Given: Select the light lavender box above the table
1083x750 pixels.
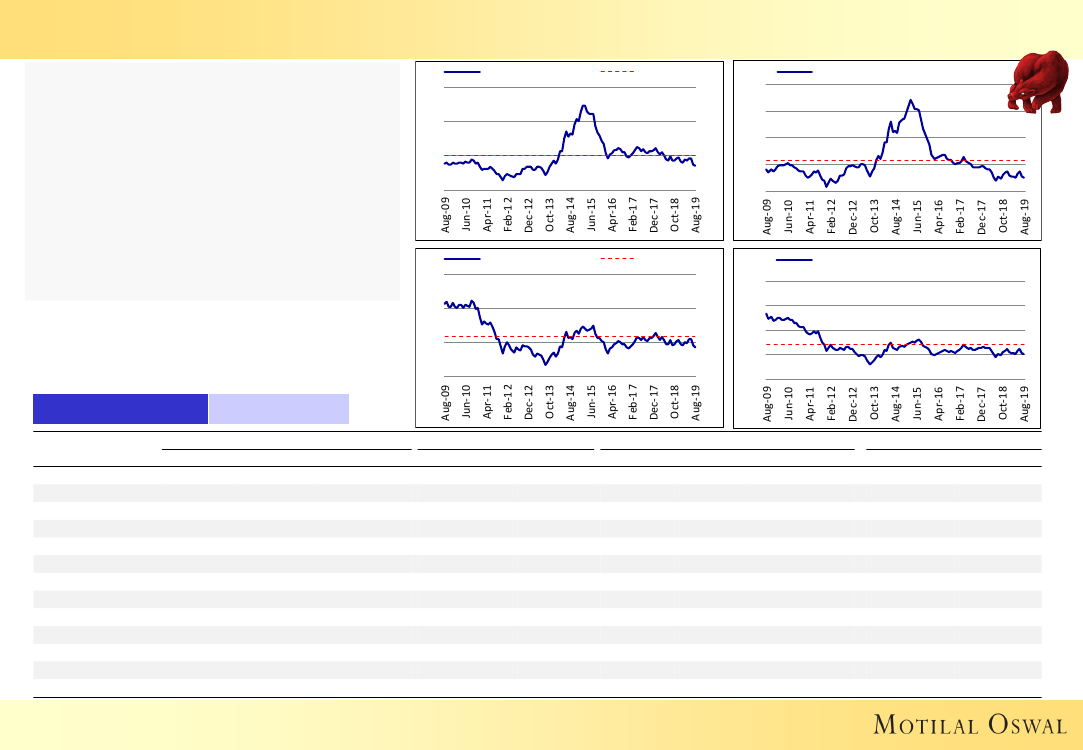Looking at the screenshot, I should 279,409.
